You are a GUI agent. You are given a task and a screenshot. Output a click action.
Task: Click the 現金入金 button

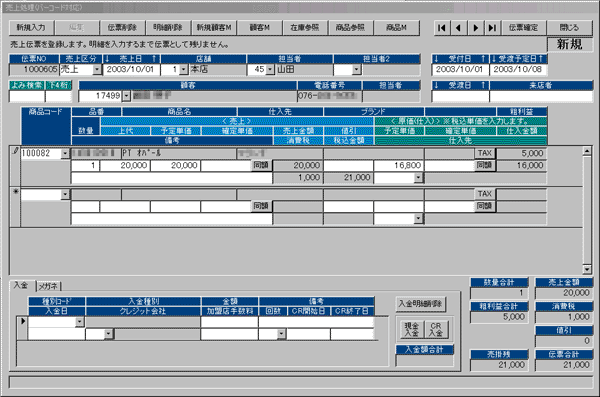(411, 329)
